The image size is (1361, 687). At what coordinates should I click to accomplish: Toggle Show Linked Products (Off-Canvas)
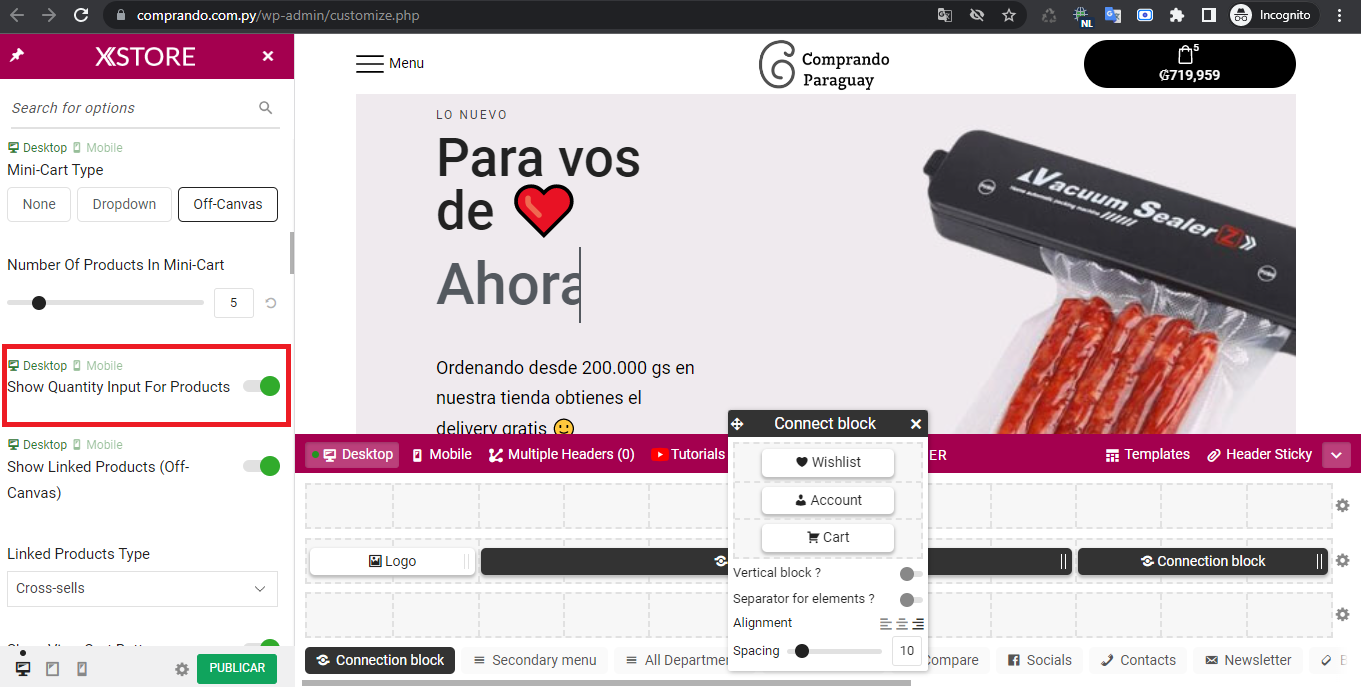point(262,466)
